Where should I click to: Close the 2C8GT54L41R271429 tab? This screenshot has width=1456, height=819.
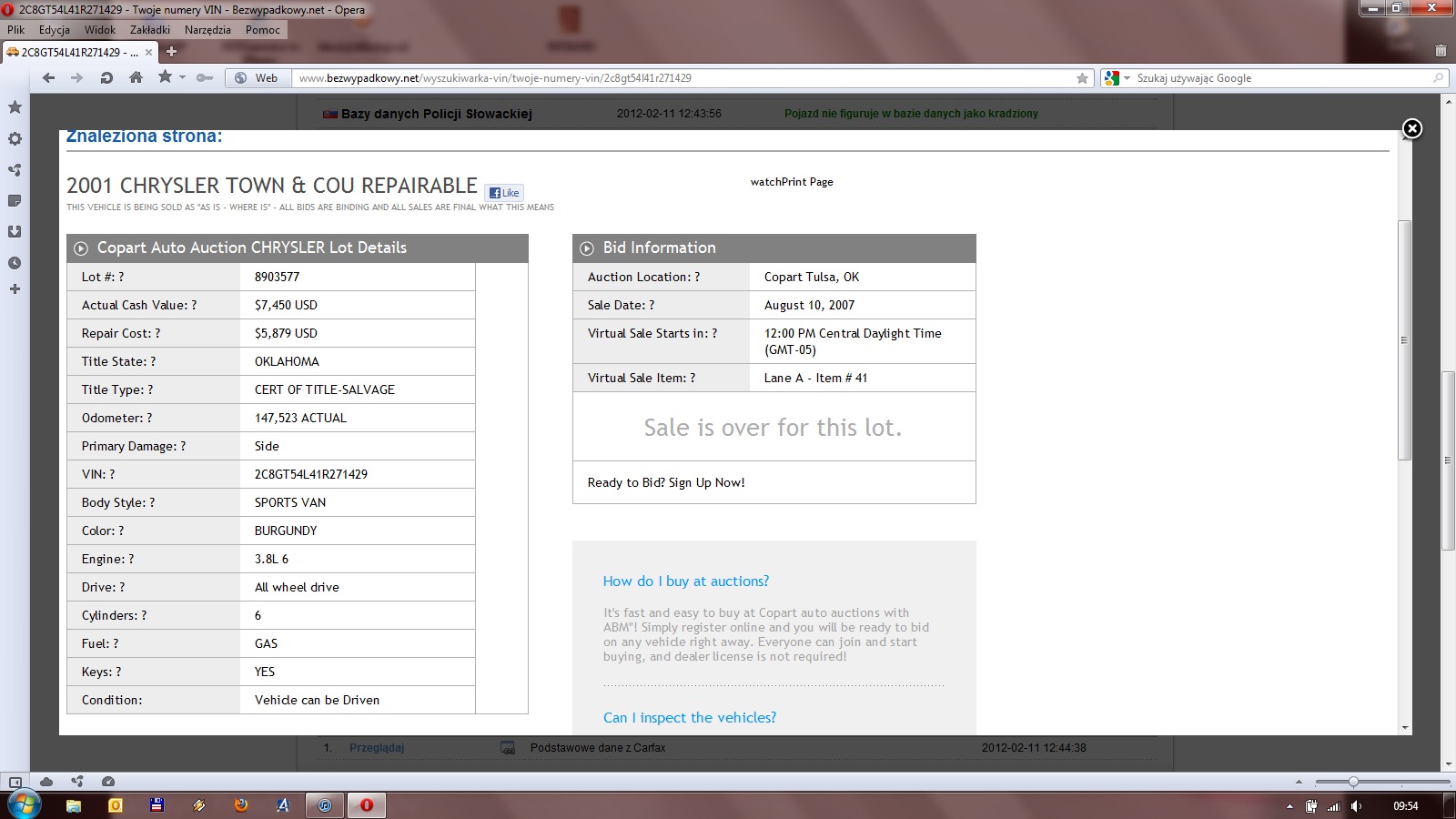tap(148, 53)
